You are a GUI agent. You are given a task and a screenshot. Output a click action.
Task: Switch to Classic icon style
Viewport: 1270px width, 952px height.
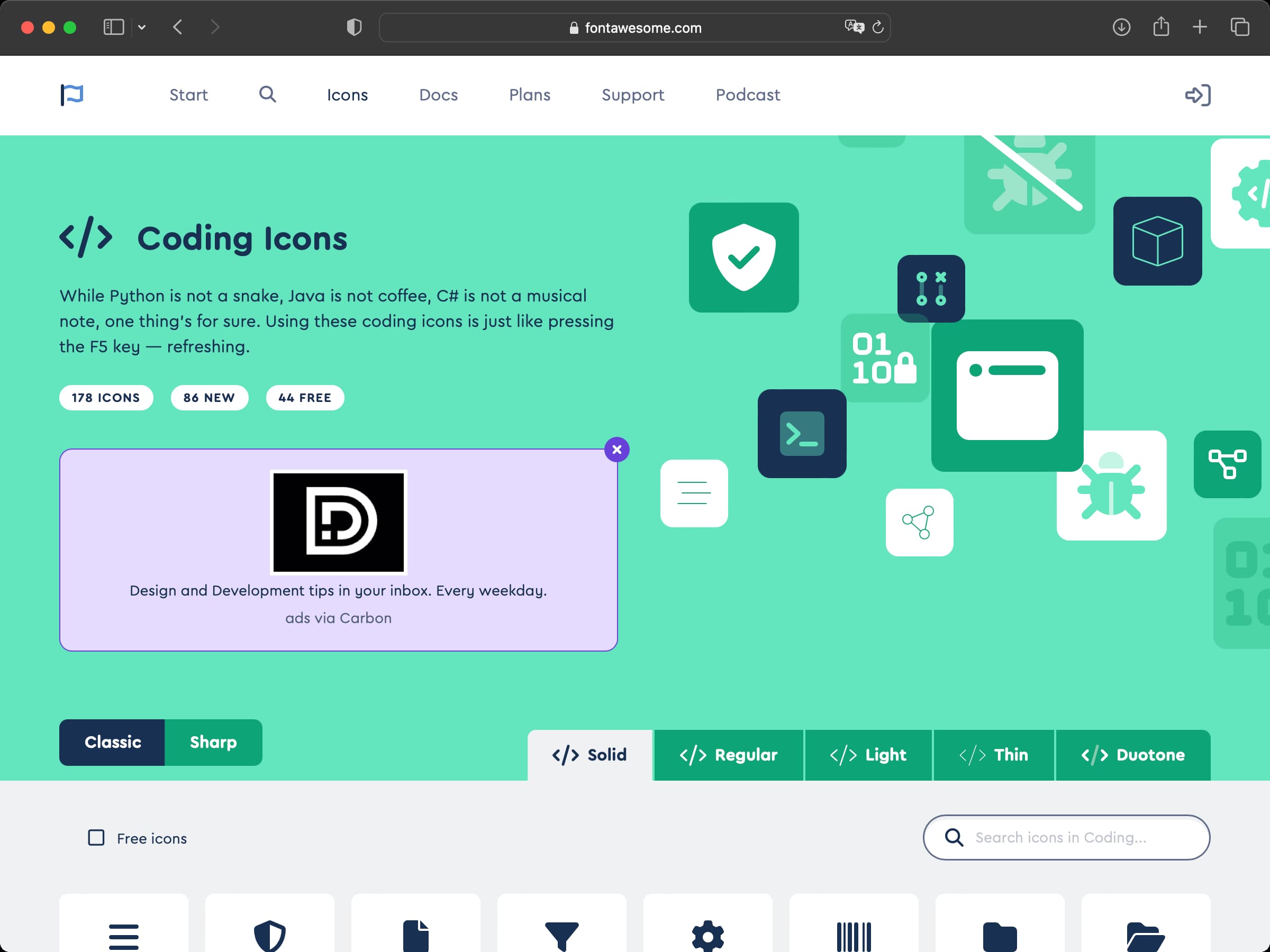pyautogui.click(x=113, y=742)
